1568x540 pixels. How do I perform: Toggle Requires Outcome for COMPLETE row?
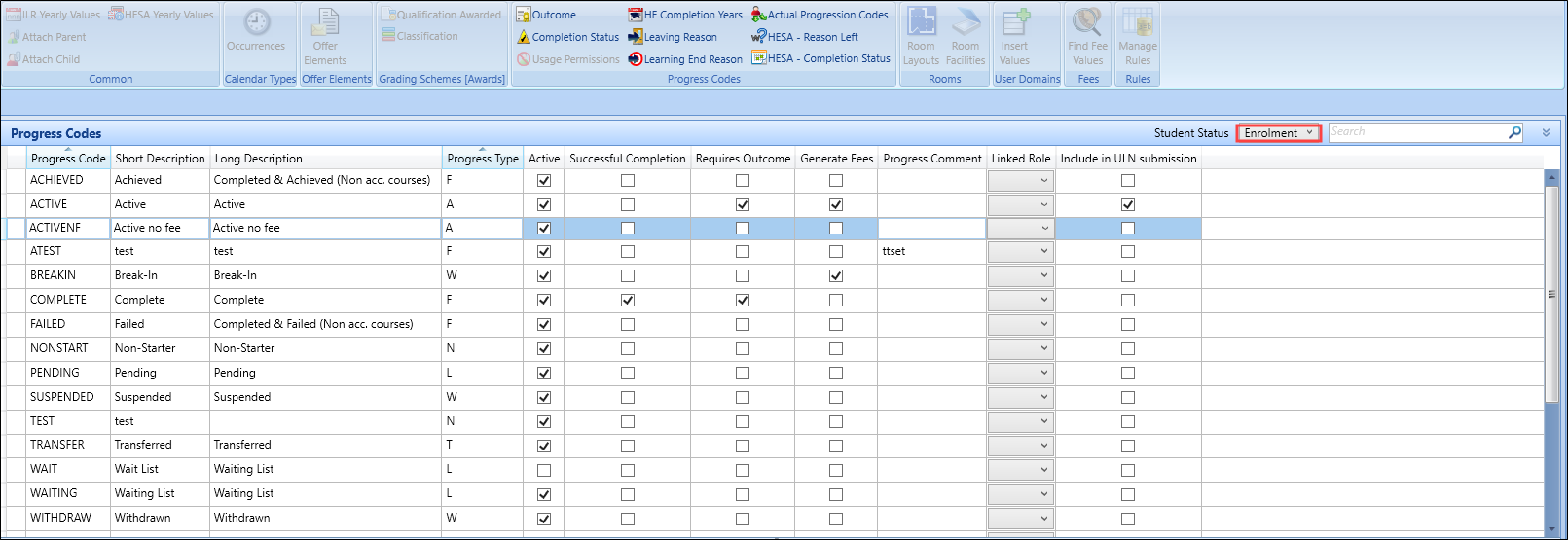(743, 301)
